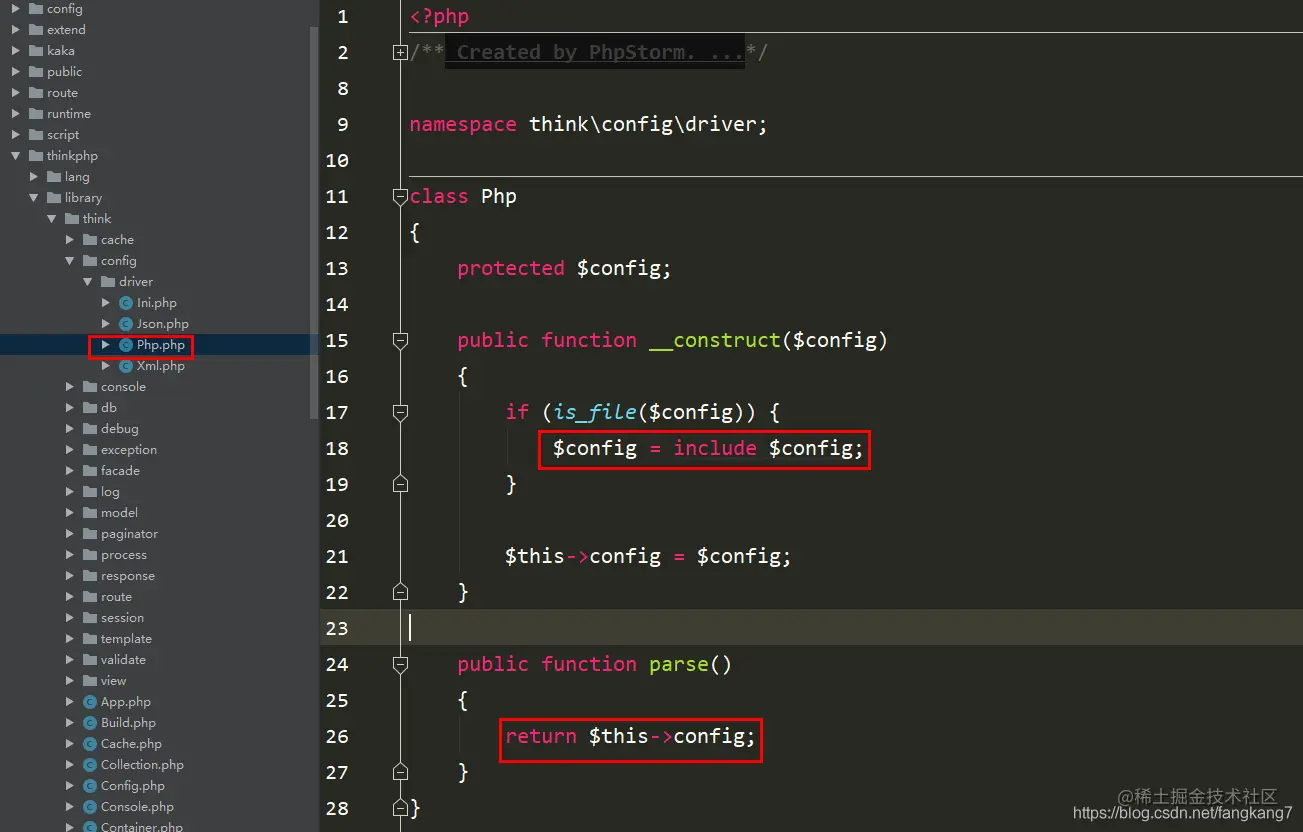Fold the if block at line 17

coord(400,412)
